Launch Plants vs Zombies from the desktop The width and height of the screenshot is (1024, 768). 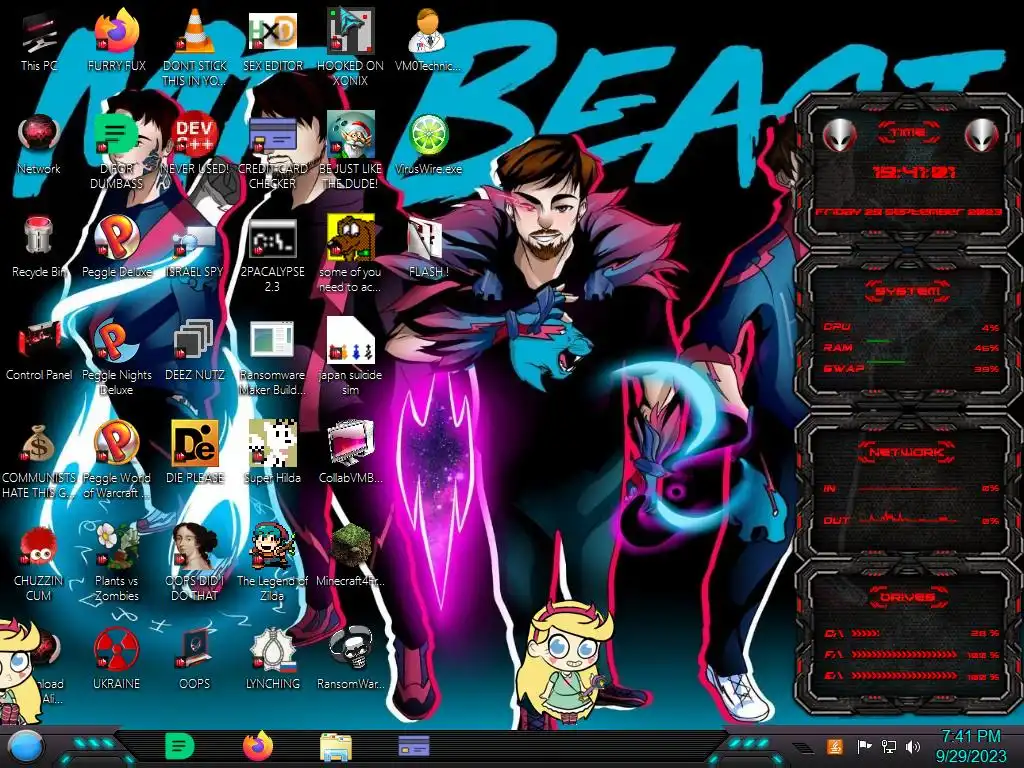116,563
